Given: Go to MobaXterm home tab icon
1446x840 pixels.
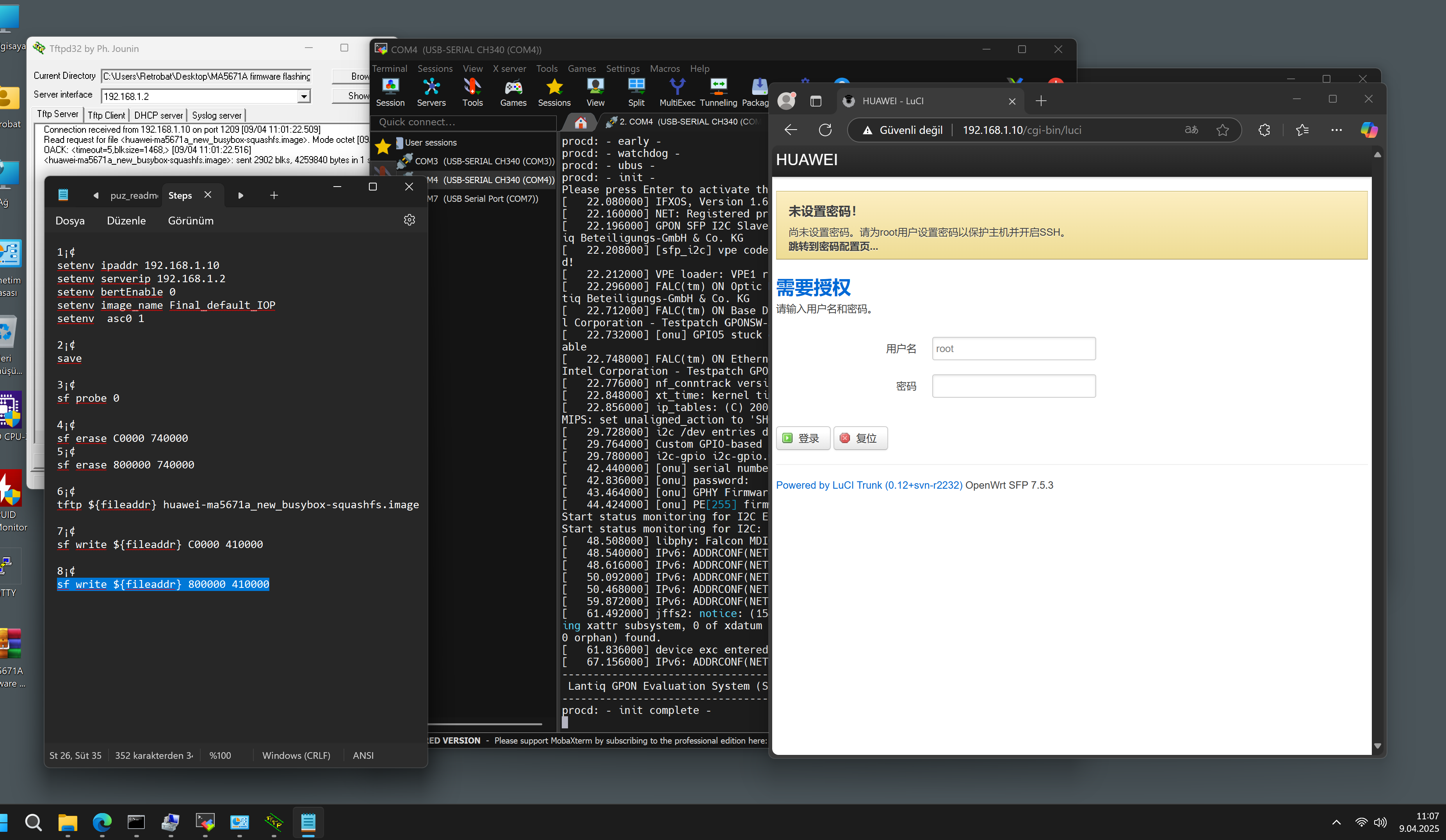Looking at the screenshot, I should (x=580, y=122).
